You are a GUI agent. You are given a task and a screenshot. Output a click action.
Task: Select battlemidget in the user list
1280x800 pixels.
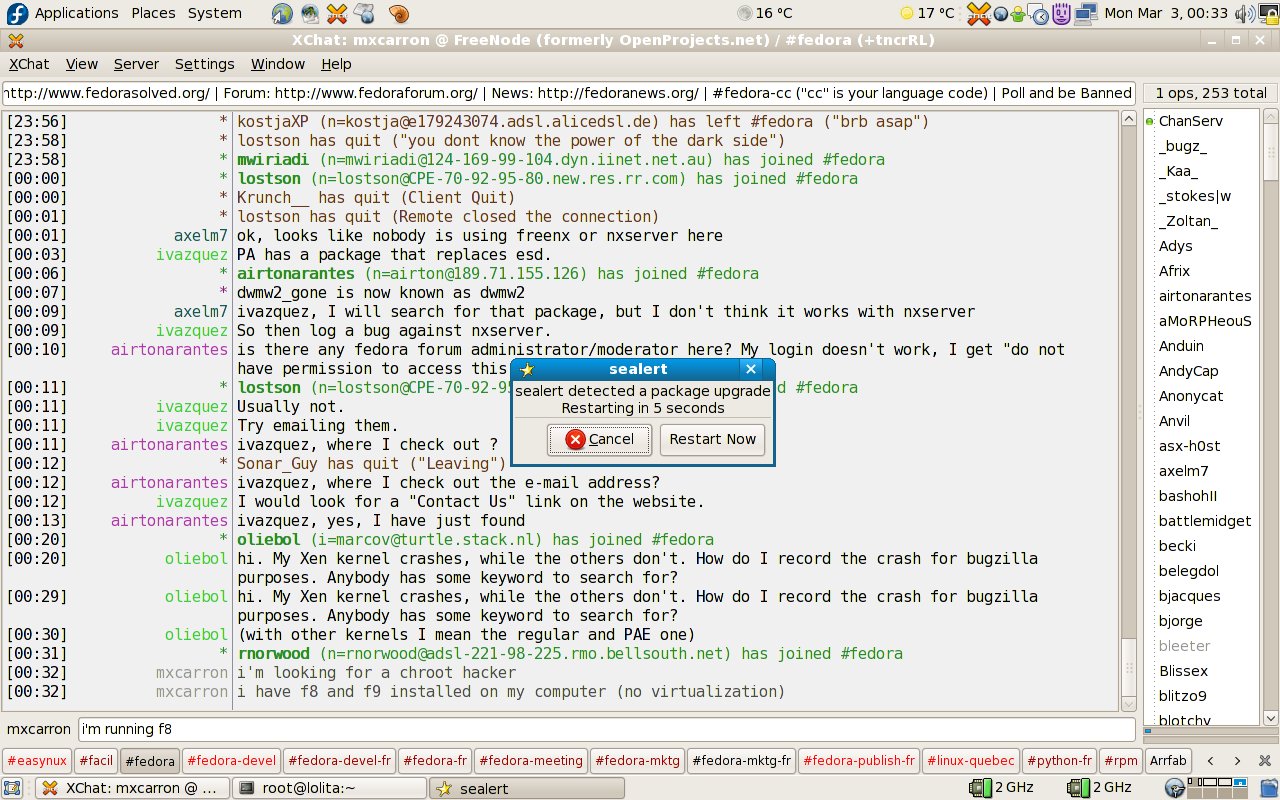point(1204,521)
